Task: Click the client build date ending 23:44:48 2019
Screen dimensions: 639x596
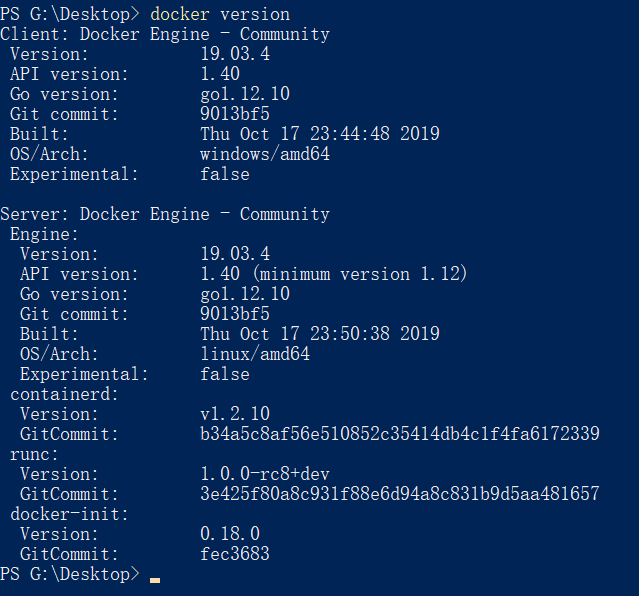Action: pos(319,134)
